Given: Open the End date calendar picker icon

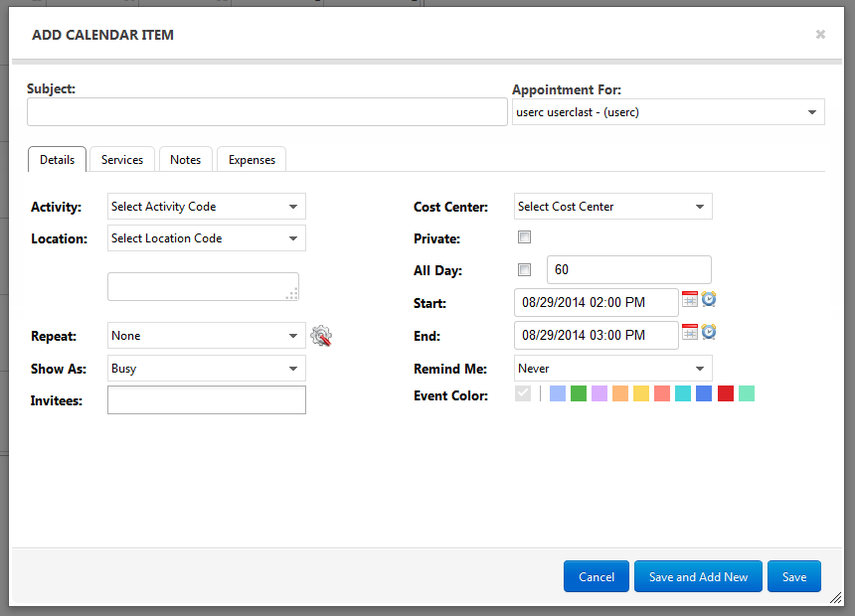Looking at the screenshot, I should tap(690, 332).
